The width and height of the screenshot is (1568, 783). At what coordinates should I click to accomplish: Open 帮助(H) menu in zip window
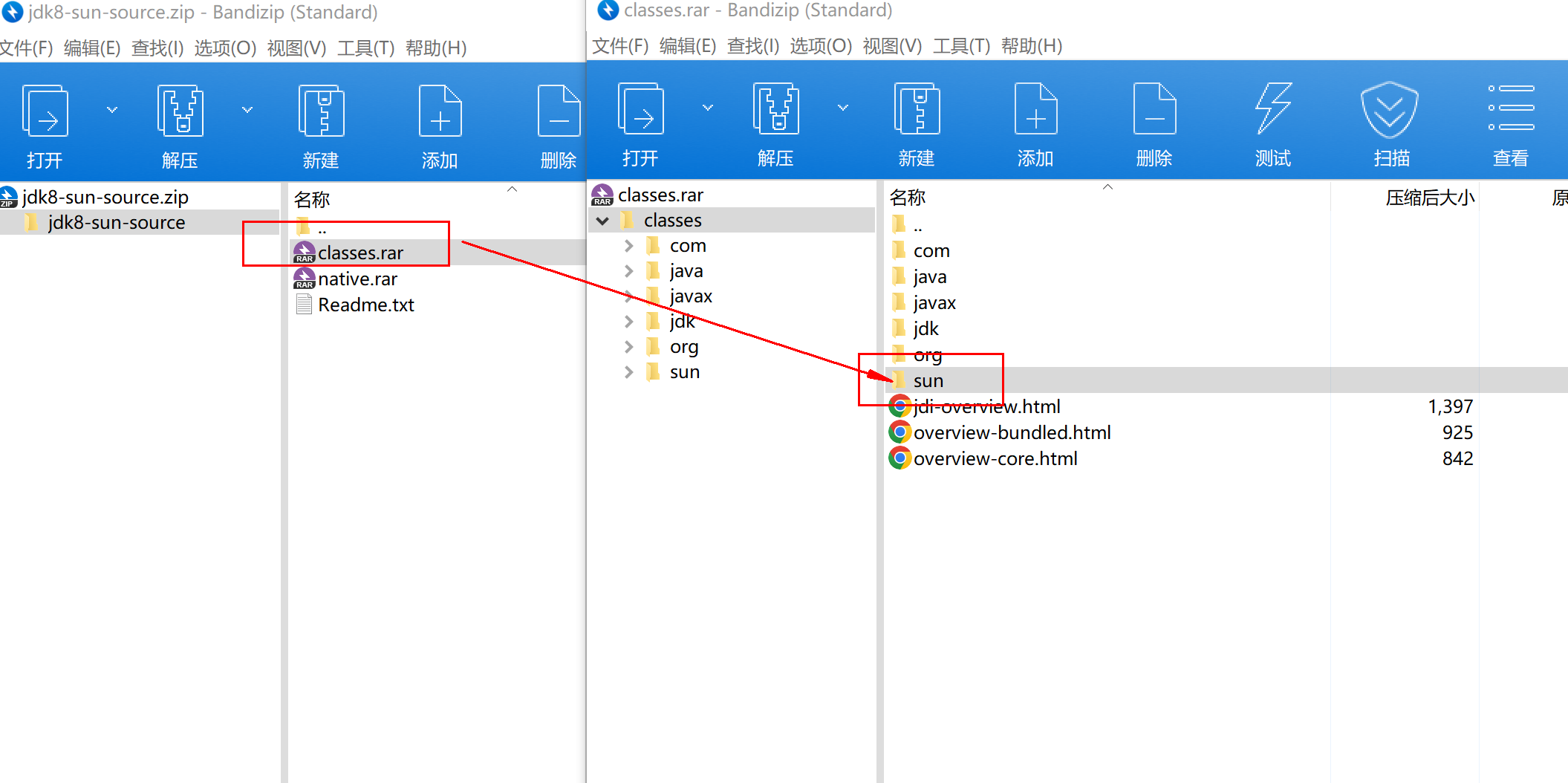pos(436,48)
